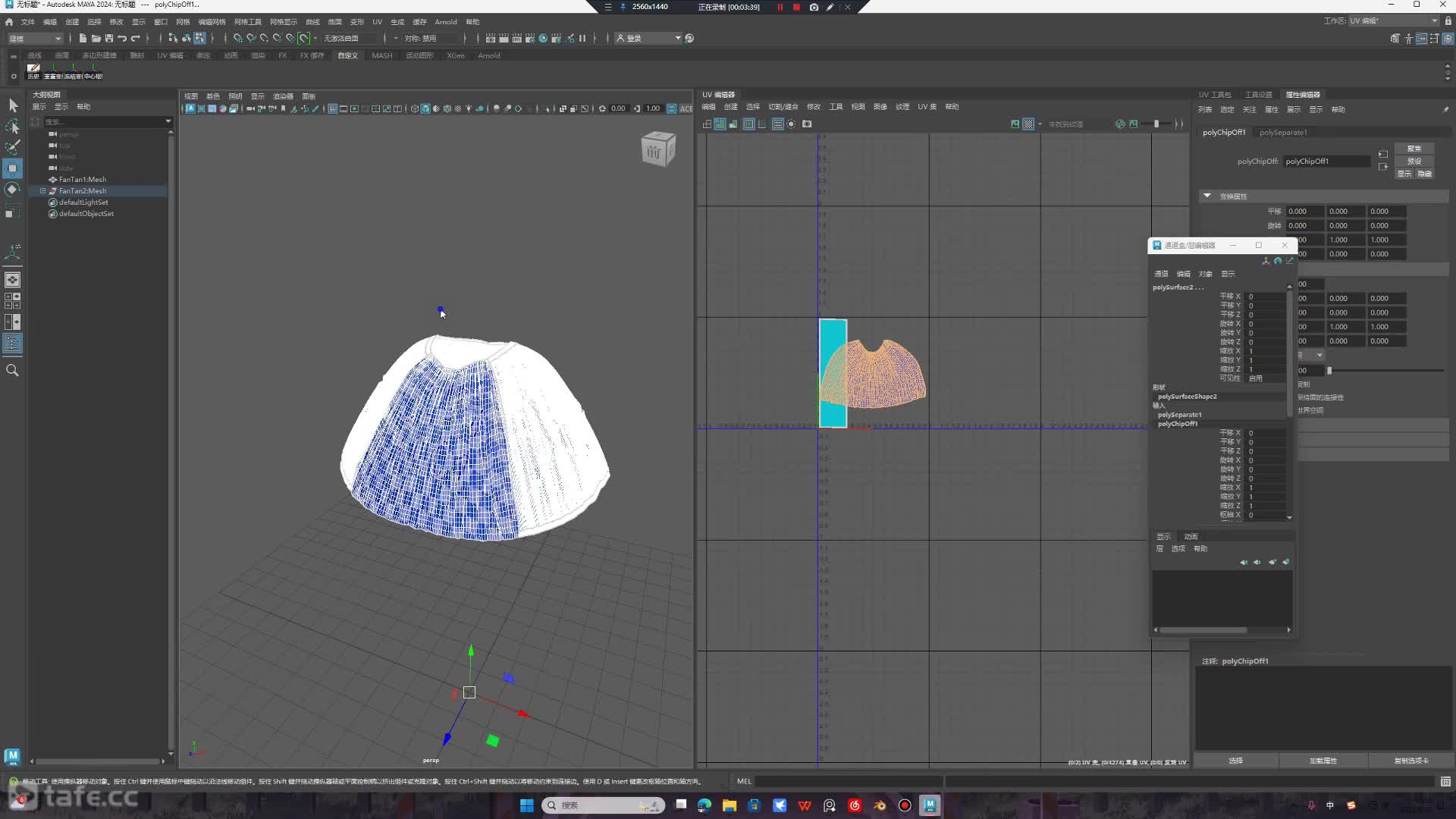This screenshot has width=1456, height=819.
Task: Switch to the UV 工具包 tab
Action: tap(1215, 95)
